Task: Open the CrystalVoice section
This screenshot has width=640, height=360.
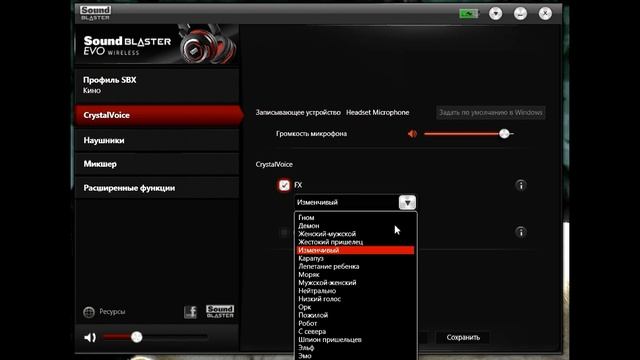Action: 158,116
